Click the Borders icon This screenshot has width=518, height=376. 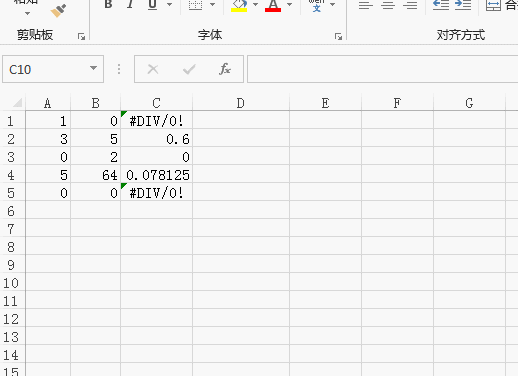[195, 5]
